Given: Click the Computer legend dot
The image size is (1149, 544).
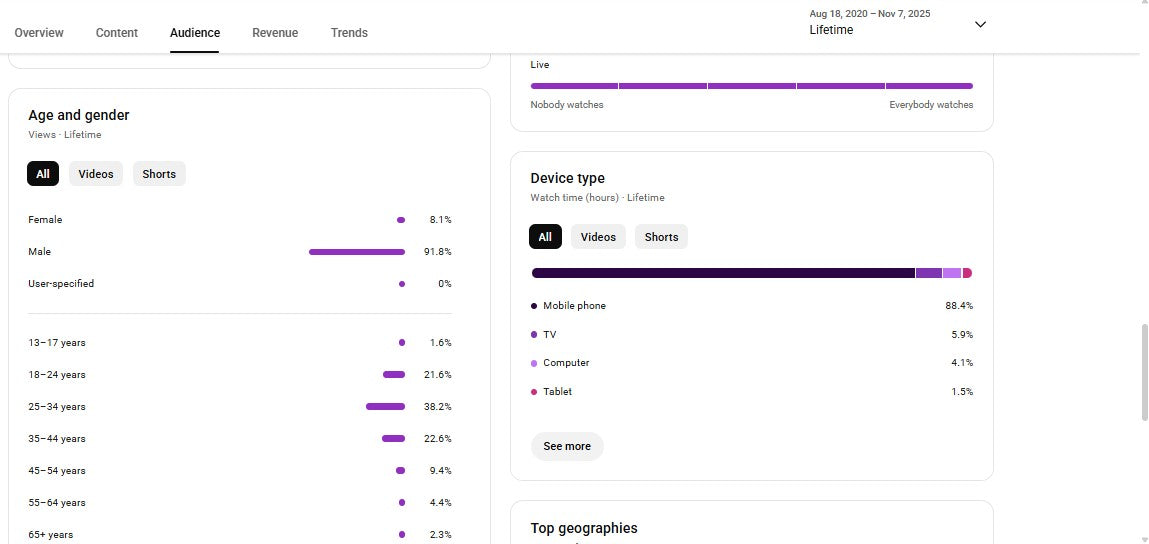Looking at the screenshot, I should point(534,363).
